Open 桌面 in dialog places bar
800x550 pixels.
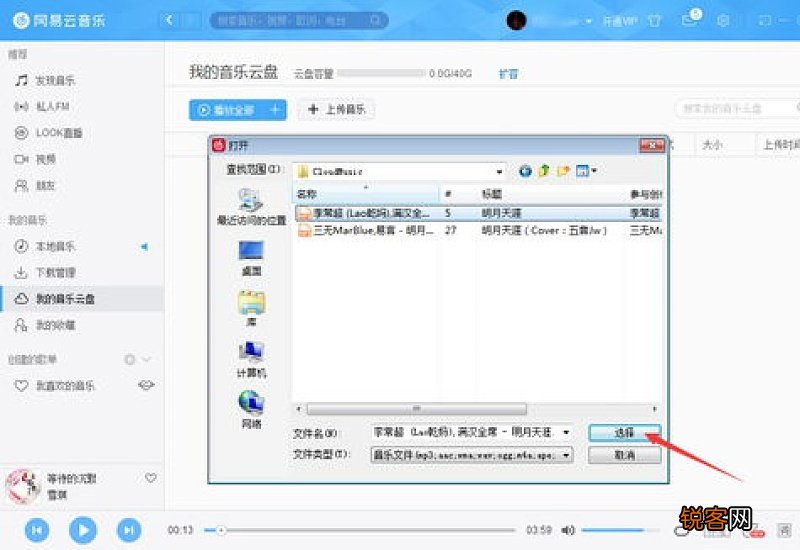251,258
